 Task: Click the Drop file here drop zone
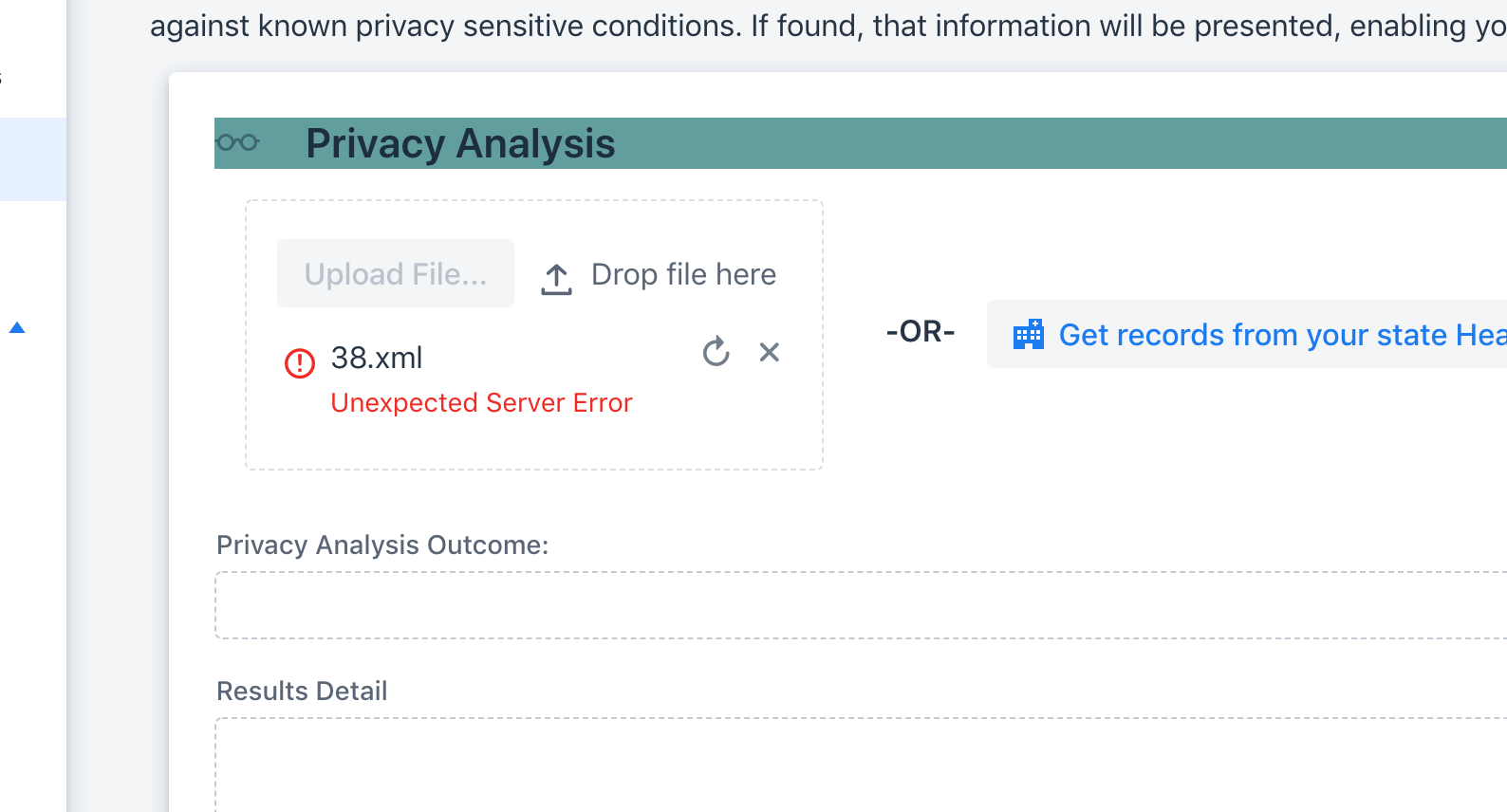[x=683, y=274]
